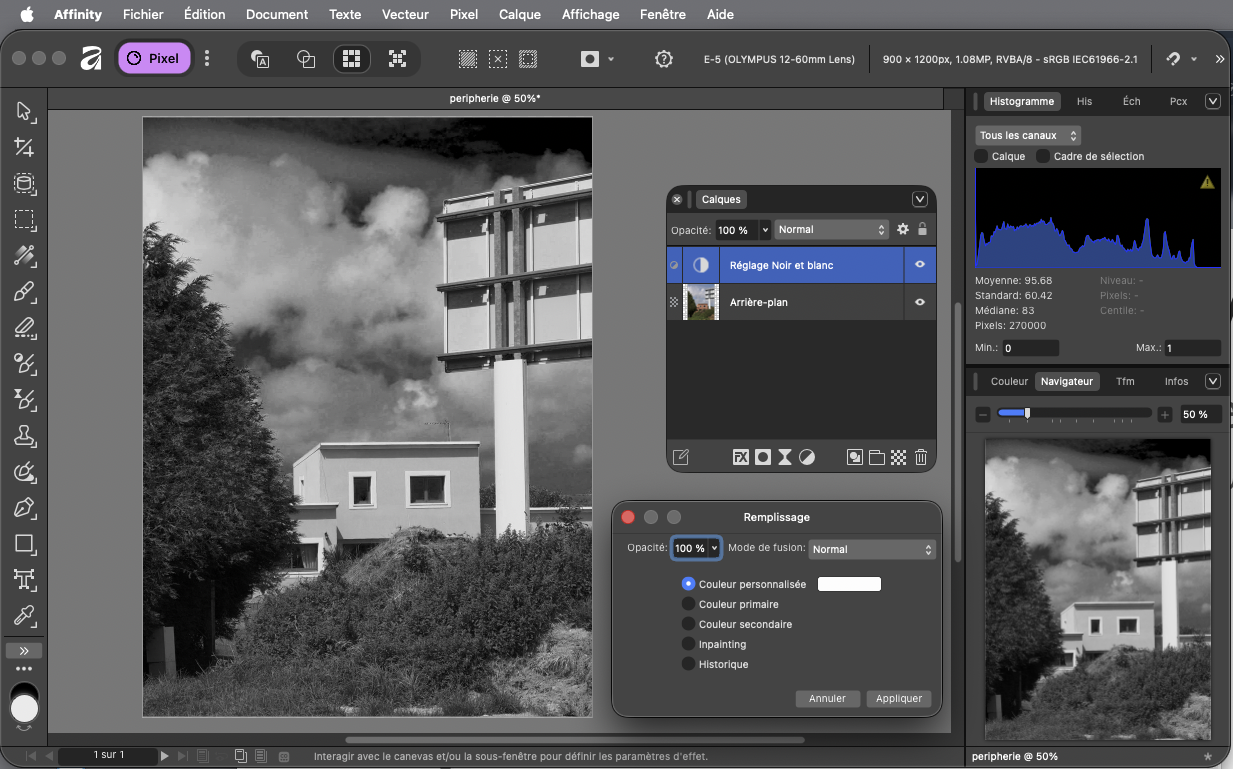The width and height of the screenshot is (1233, 769).
Task: Select the Pen tool
Action: [x=24, y=508]
